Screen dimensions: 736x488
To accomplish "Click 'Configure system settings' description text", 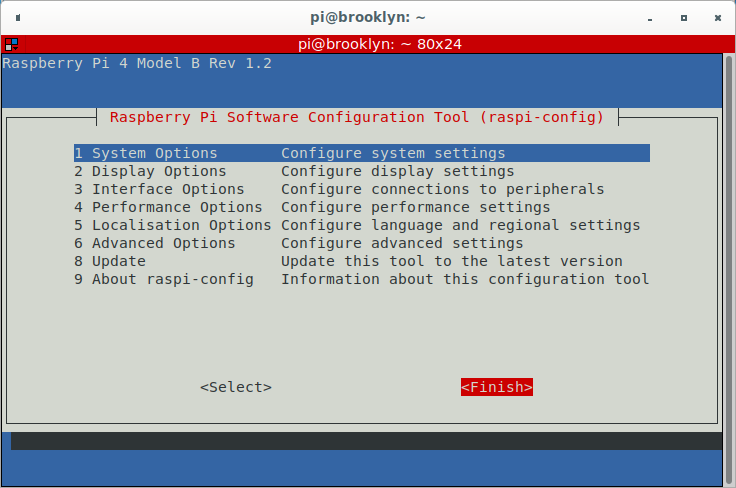I will pos(393,153).
